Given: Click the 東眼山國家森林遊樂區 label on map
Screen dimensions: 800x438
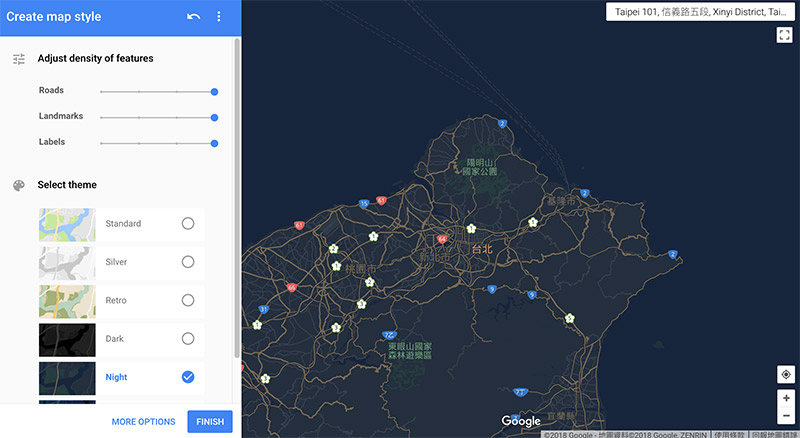Looking at the screenshot, I should point(410,351).
